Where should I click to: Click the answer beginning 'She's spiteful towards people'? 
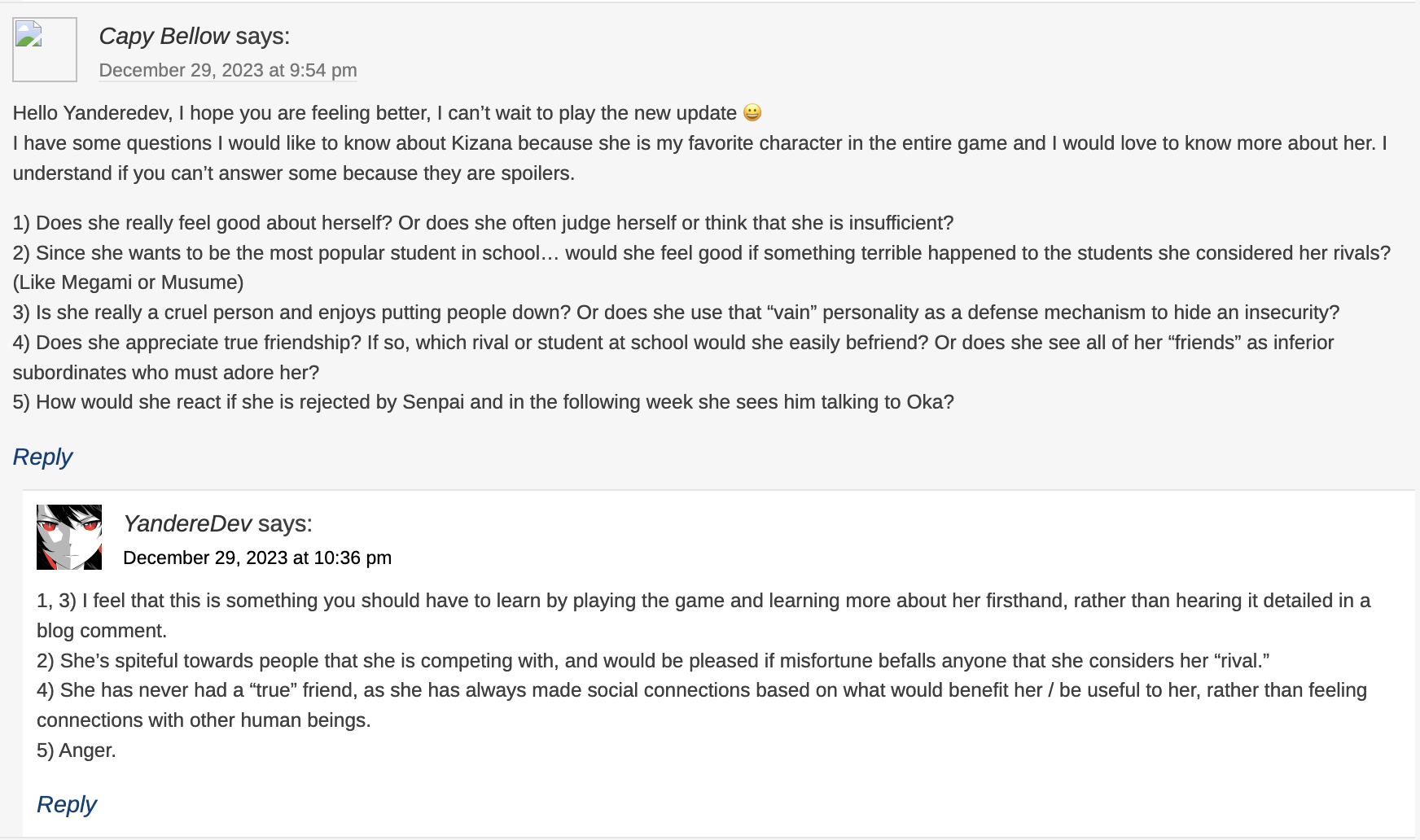[653, 661]
